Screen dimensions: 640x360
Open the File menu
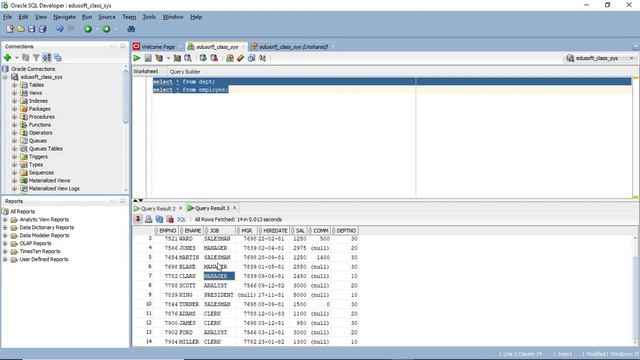(x=7, y=17)
